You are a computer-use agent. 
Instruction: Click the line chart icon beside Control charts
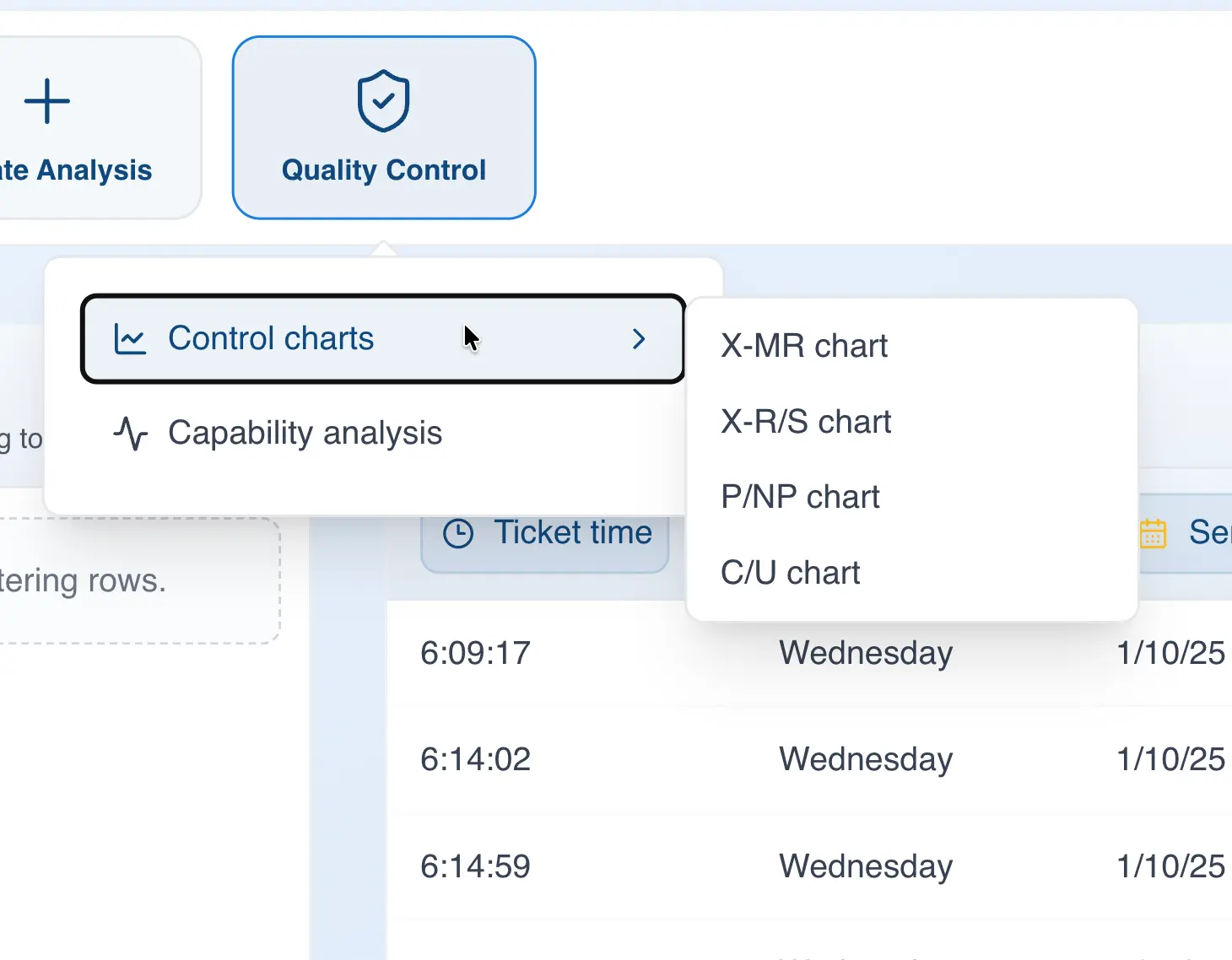click(130, 339)
